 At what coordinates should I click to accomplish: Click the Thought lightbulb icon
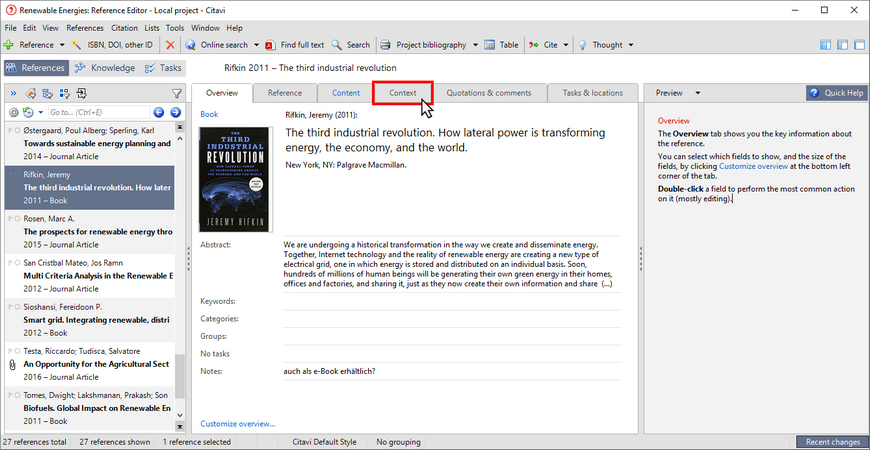click(x=583, y=45)
